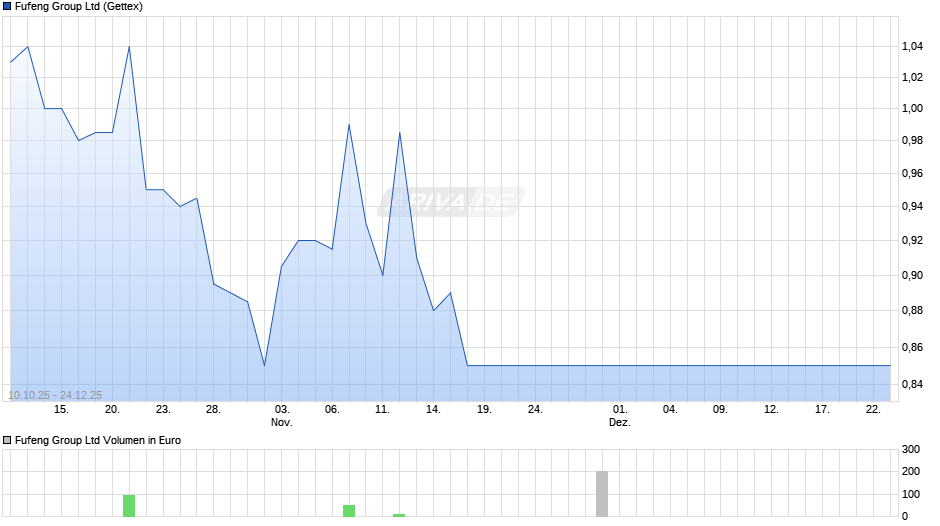Select the 1,04 price axis label

(x=912, y=47)
